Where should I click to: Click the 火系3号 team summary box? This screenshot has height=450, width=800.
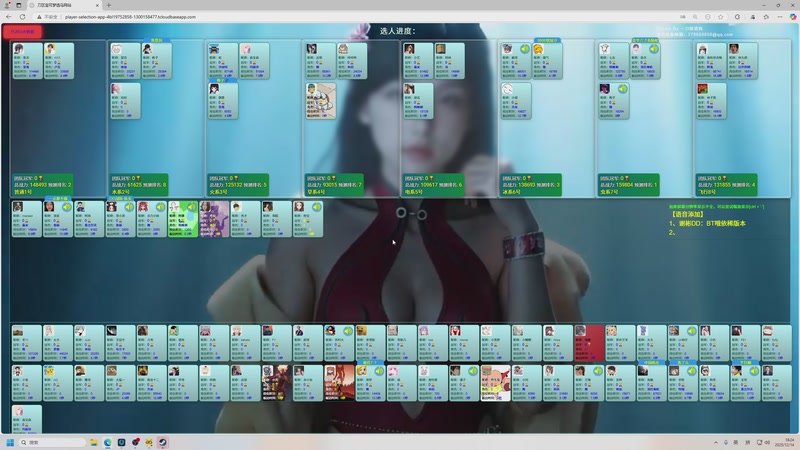(x=238, y=185)
